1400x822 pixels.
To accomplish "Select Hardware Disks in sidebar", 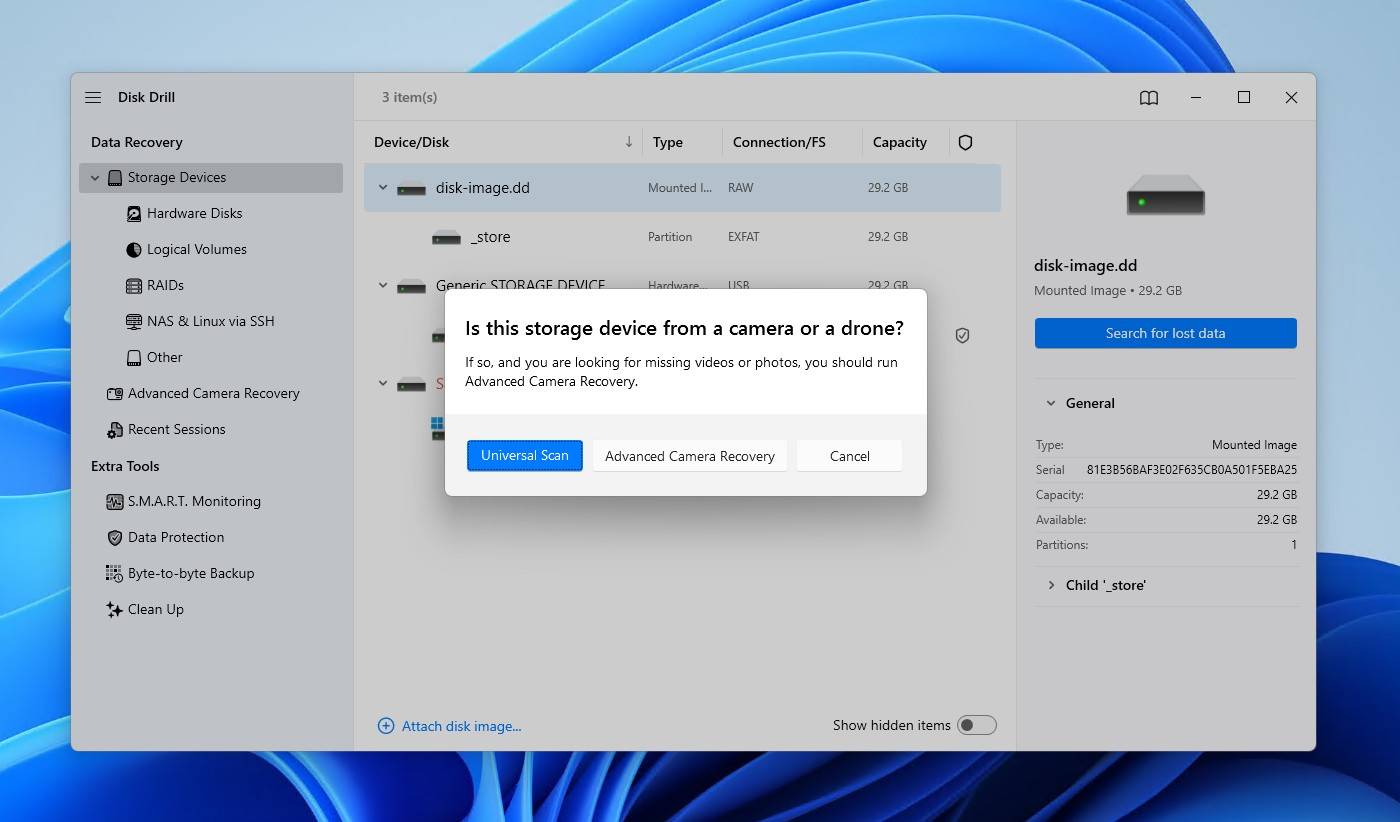I will (x=194, y=214).
